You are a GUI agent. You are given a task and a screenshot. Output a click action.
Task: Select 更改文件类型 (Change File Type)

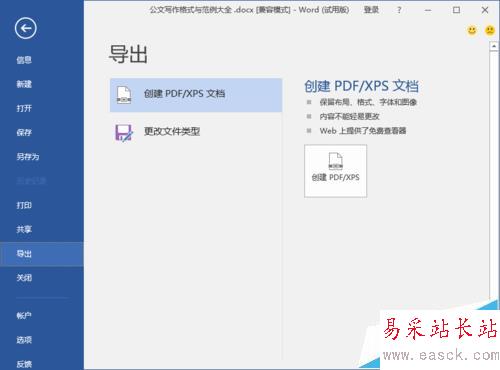196,132
